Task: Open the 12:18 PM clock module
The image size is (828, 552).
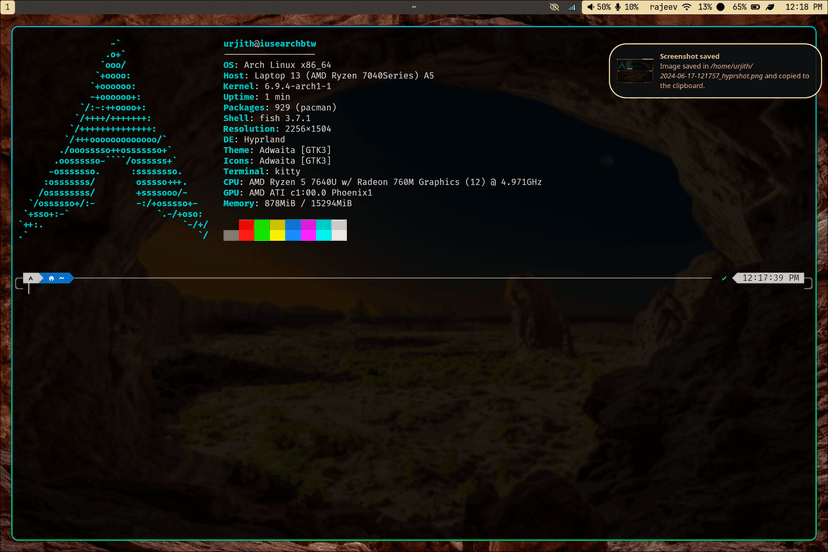Action: pos(804,7)
